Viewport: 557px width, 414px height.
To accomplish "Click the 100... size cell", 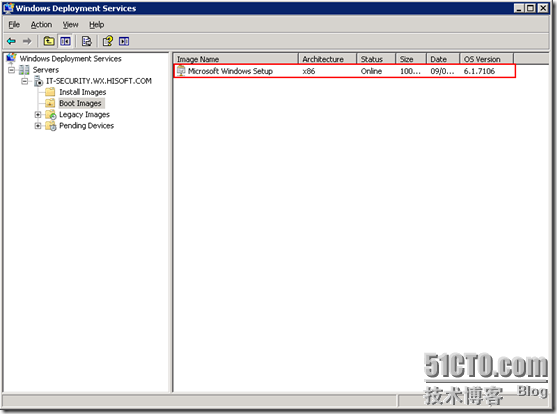I will pyautogui.click(x=410, y=71).
